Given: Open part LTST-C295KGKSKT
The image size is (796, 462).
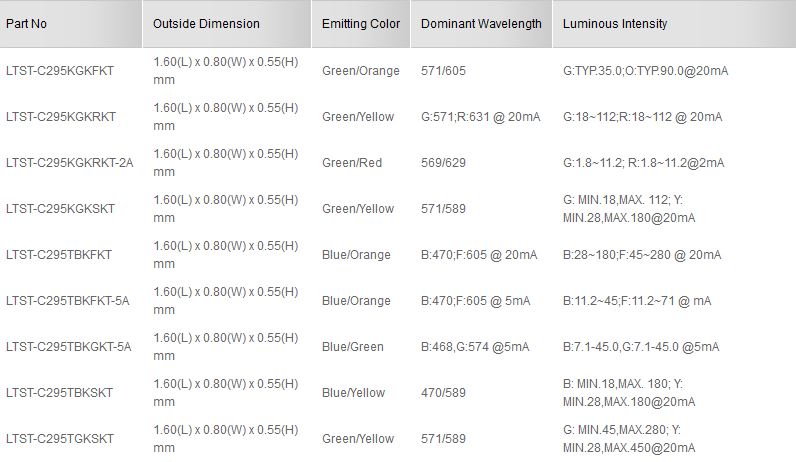Looking at the screenshot, I should pyautogui.click(x=60, y=209).
